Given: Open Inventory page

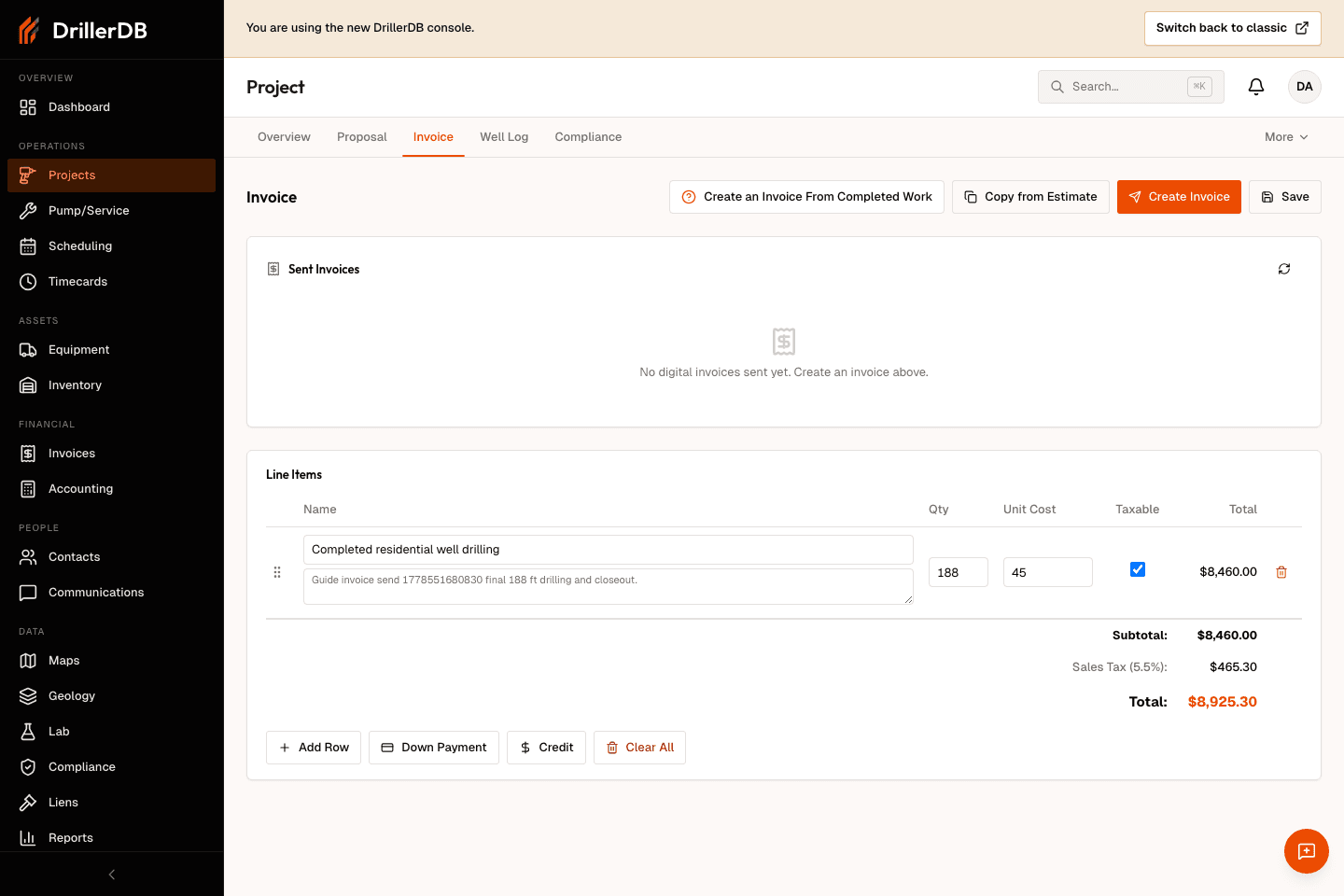Looking at the screenshot, I should coord(111,385).
